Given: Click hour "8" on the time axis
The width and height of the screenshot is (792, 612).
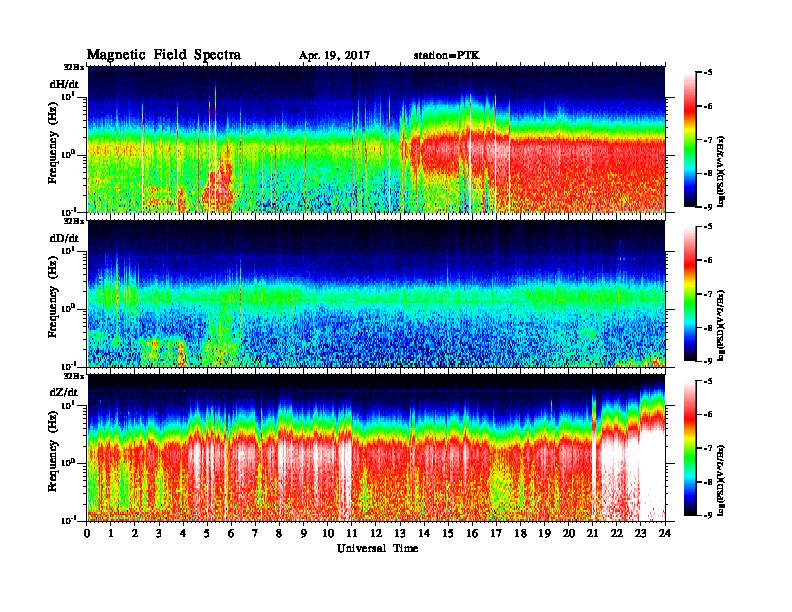Looking at the screenshot, I should click(x=280, y=534).
